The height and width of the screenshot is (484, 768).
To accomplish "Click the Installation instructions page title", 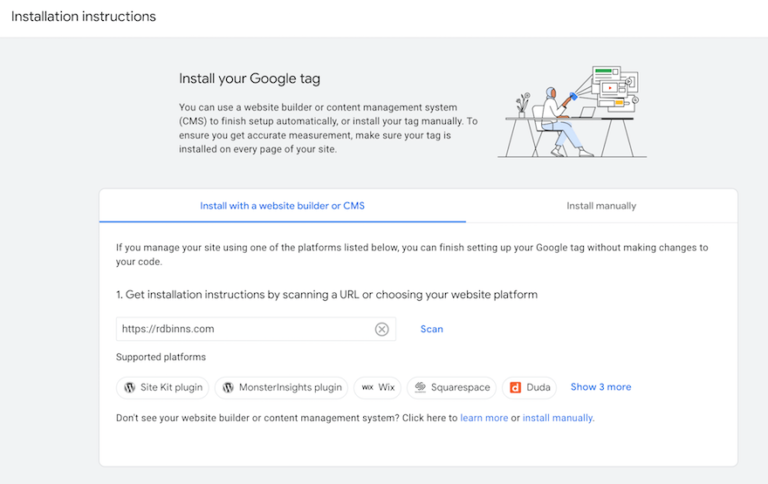I will point(83,17).
